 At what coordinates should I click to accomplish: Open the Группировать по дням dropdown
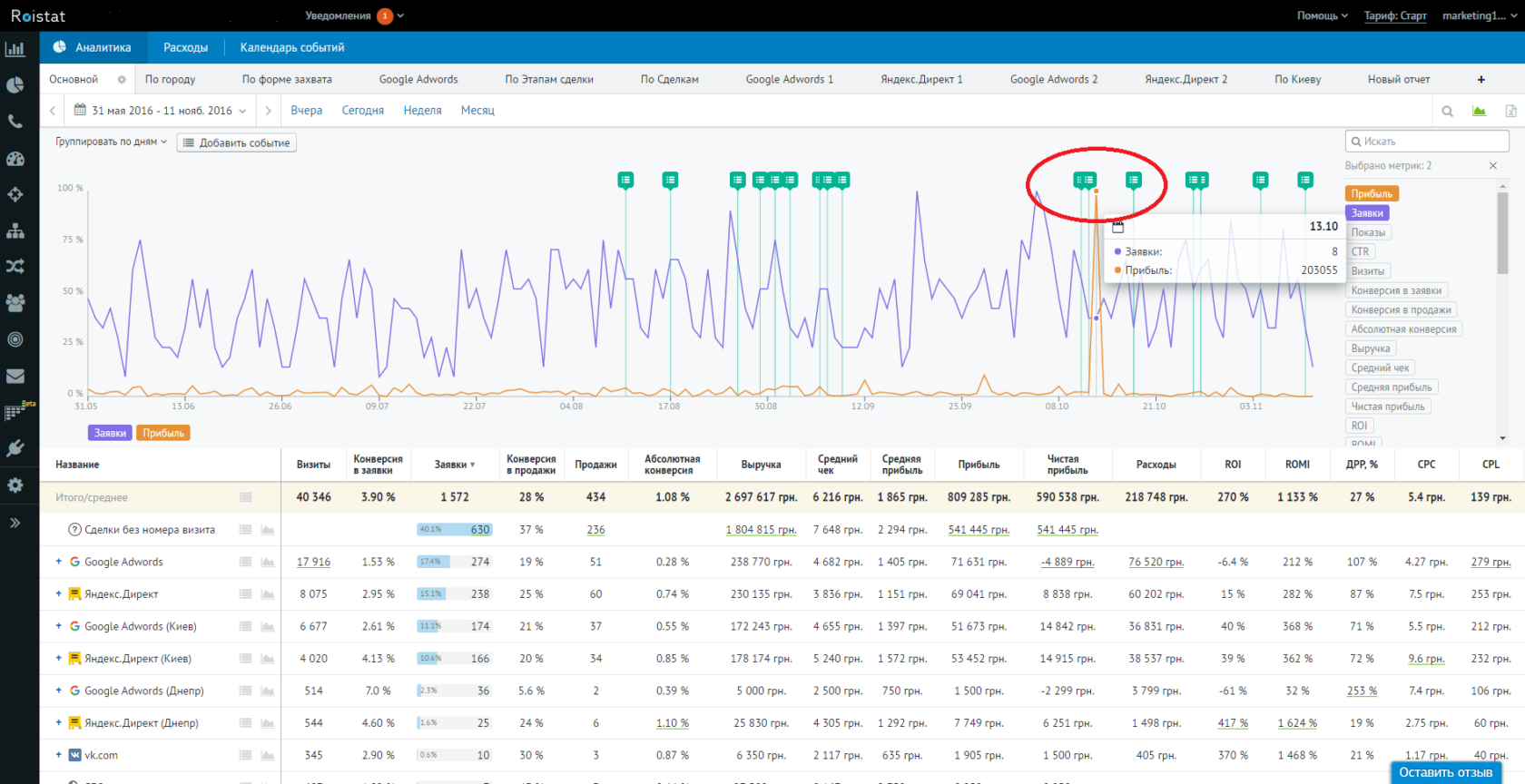point(111,142)
